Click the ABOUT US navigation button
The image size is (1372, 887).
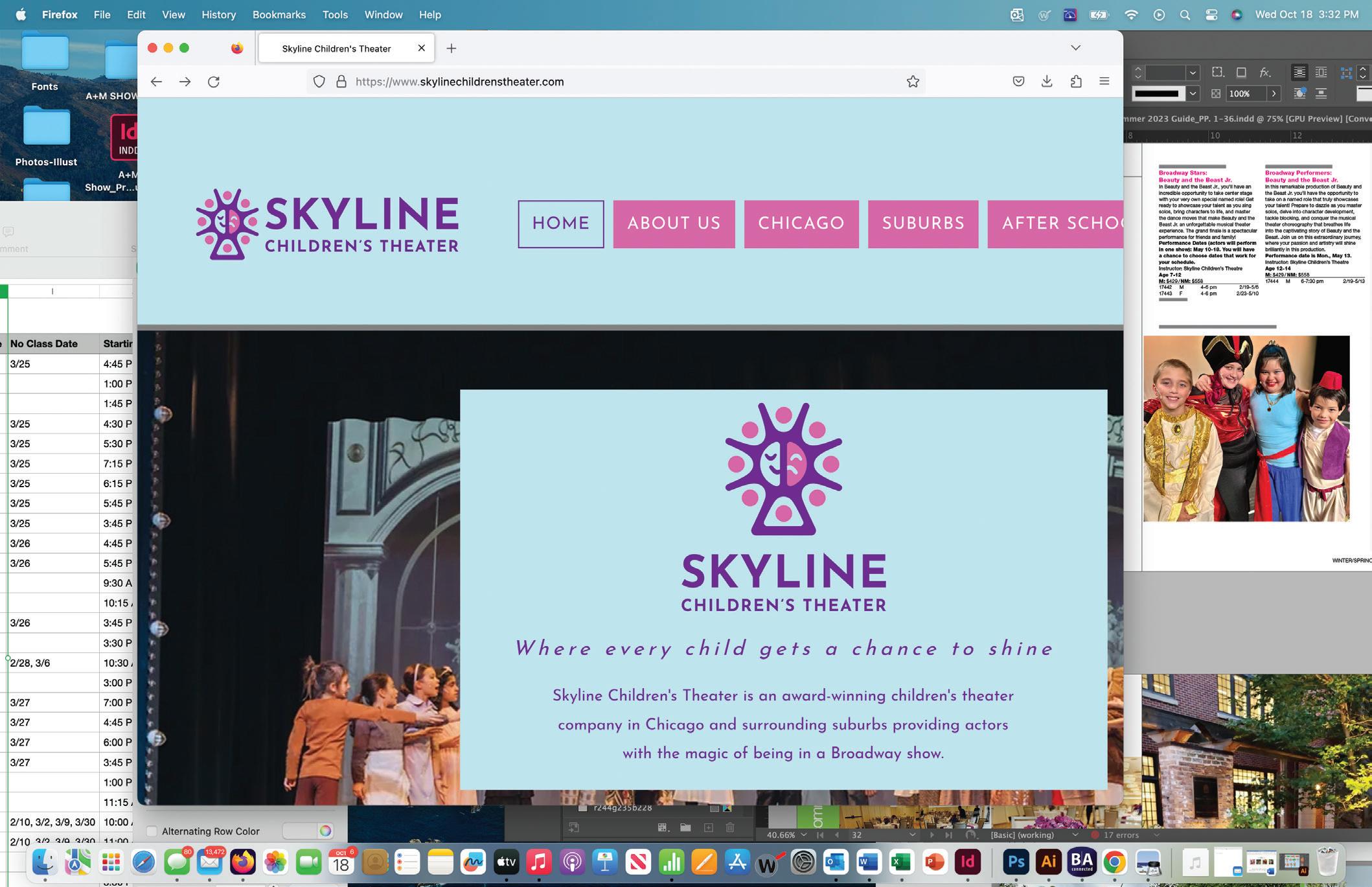(674, 224)
